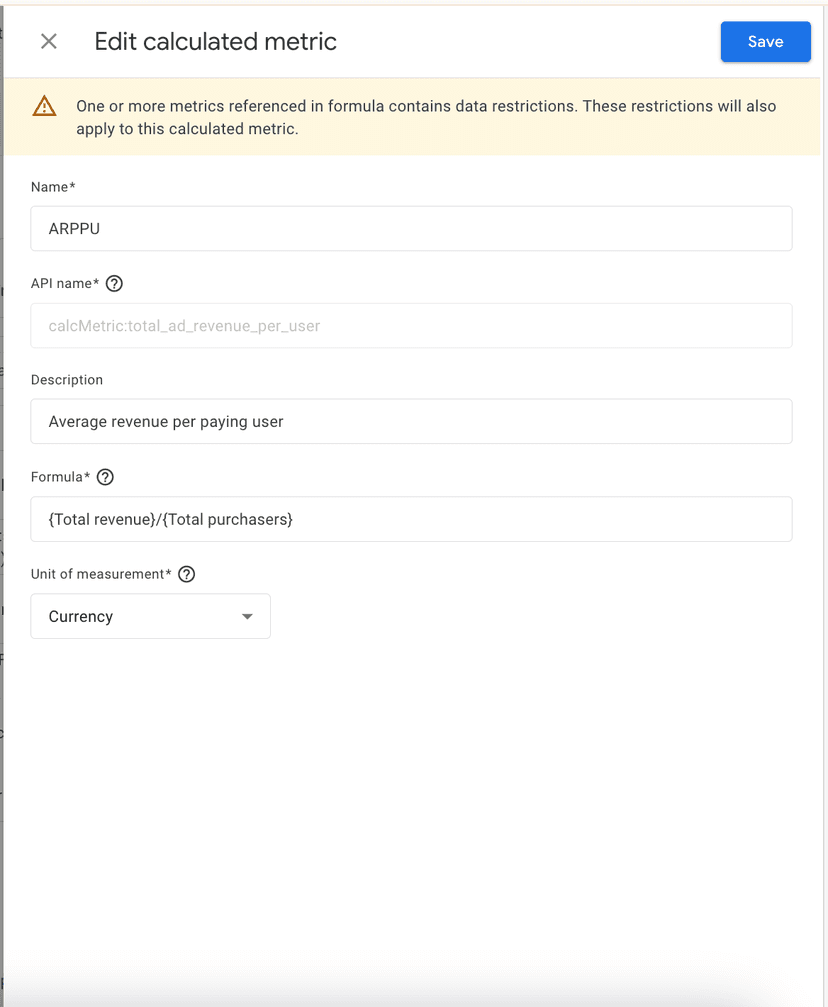Screen dimensions: 828x1007
Task: Select Currency in the measurement combo box
Action: click(150, 616)
